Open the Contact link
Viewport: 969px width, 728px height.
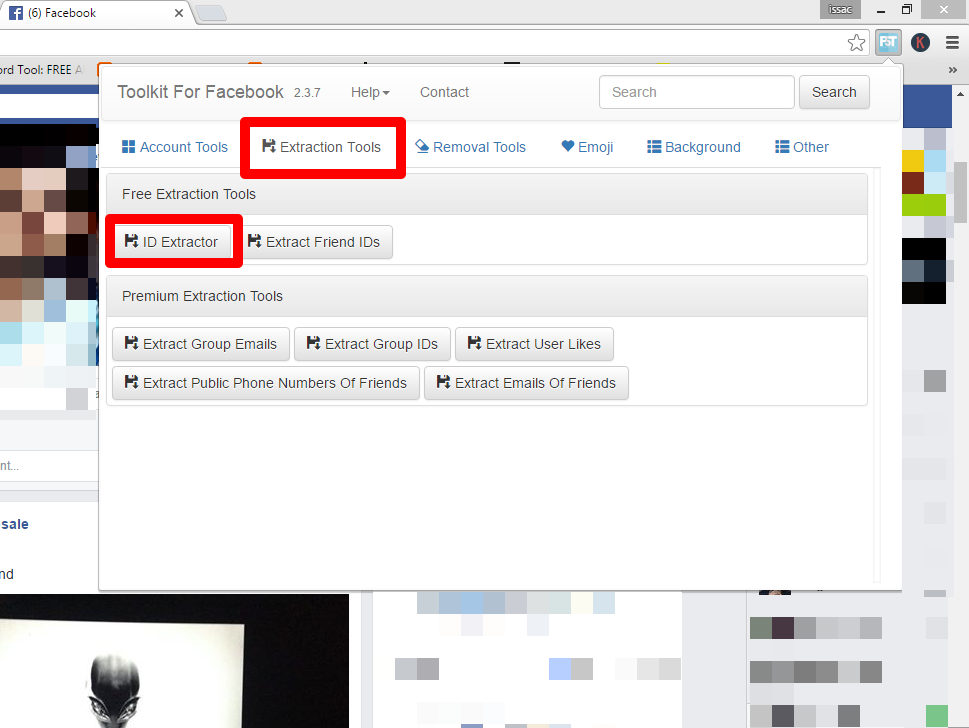pos(444,92)
